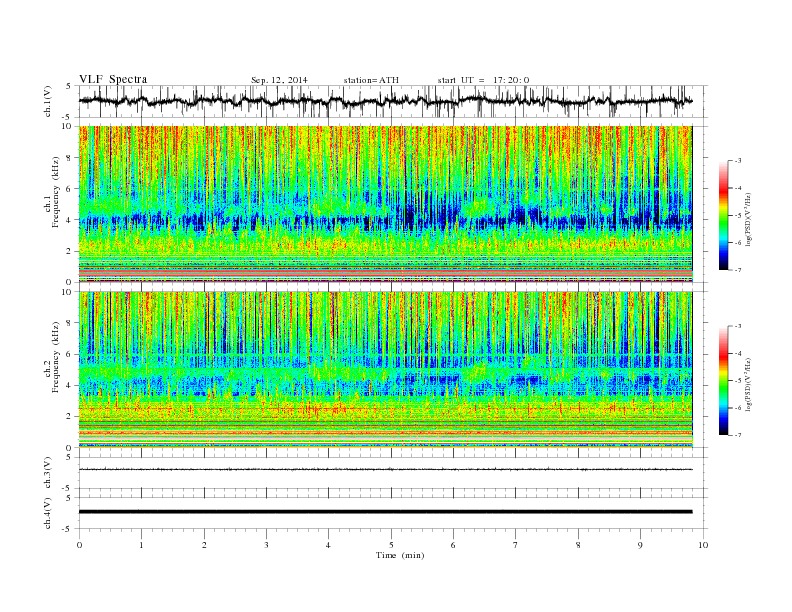Screen dimensions: 792x612
Task: Click the "Time (min)" x-axis label
Action: click(400, 555)
